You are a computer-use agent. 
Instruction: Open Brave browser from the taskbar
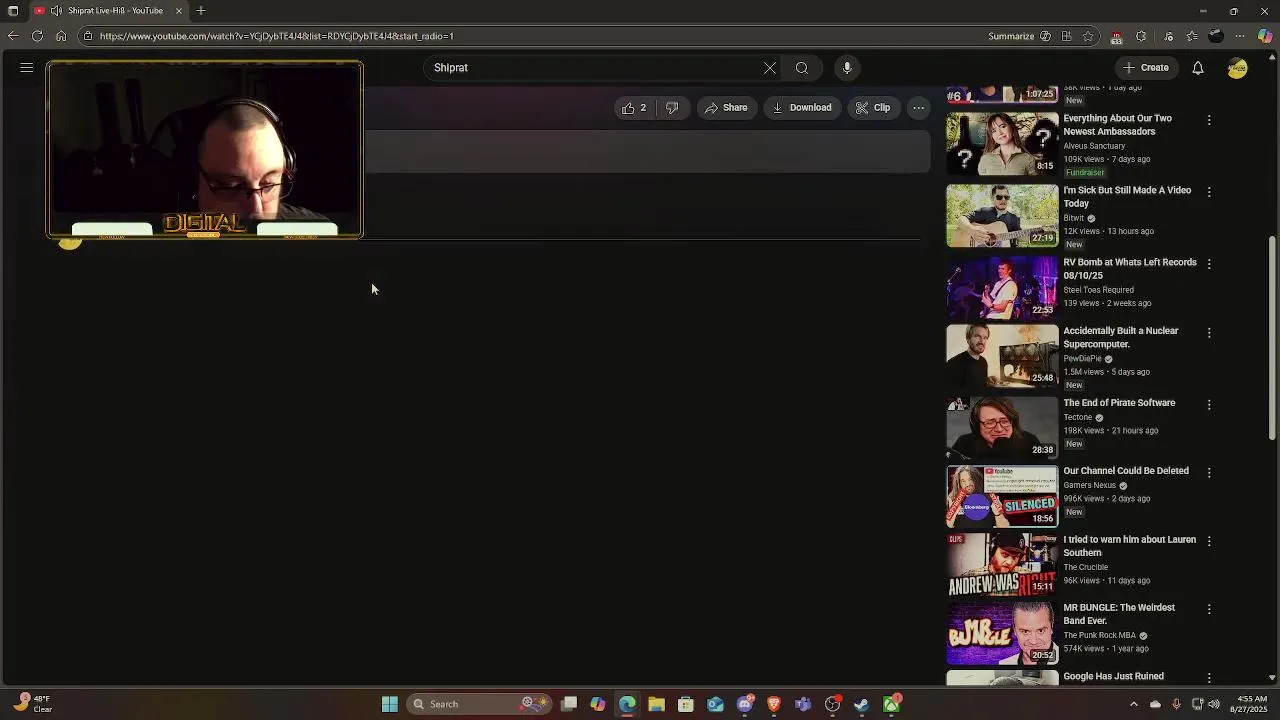[x=774, y=704]
